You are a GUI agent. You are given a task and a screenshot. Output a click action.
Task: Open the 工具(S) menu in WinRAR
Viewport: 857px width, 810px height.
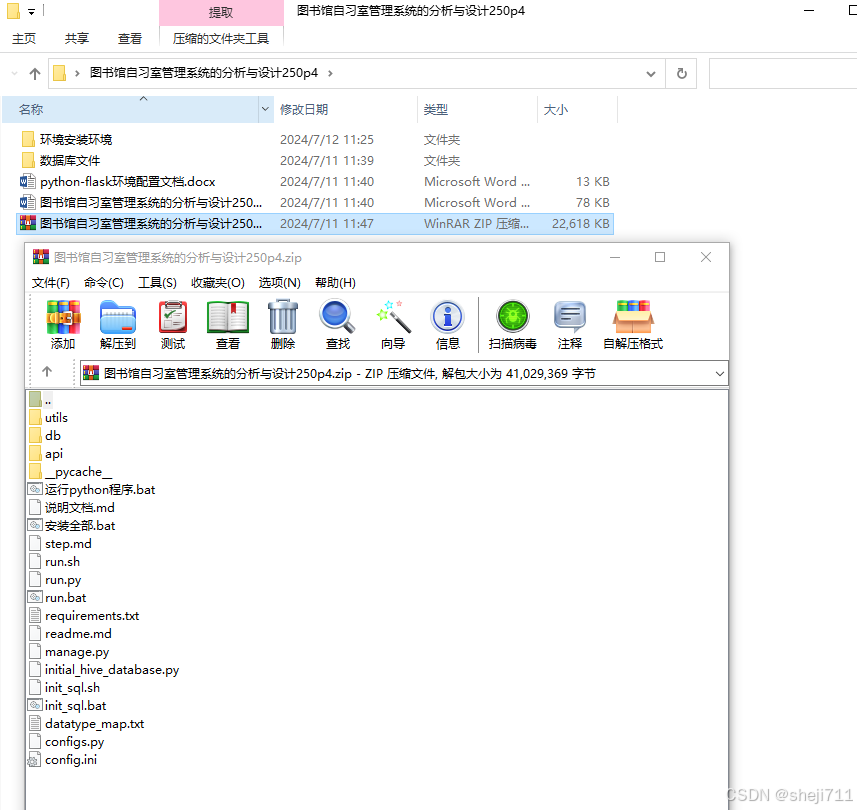[157, 282]
